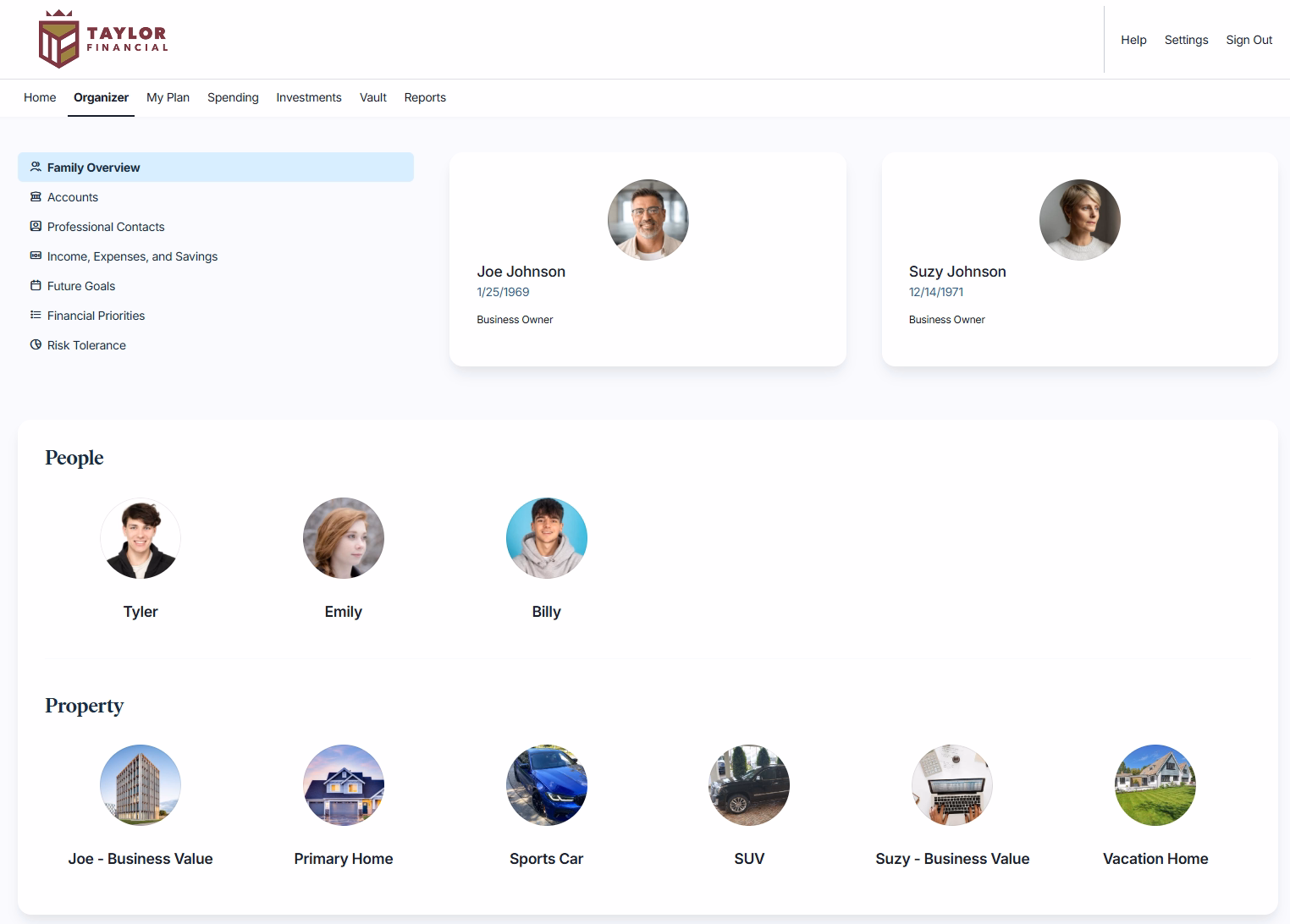
Task: Switch to the Investments tab
Action: [x=309, y=97]
